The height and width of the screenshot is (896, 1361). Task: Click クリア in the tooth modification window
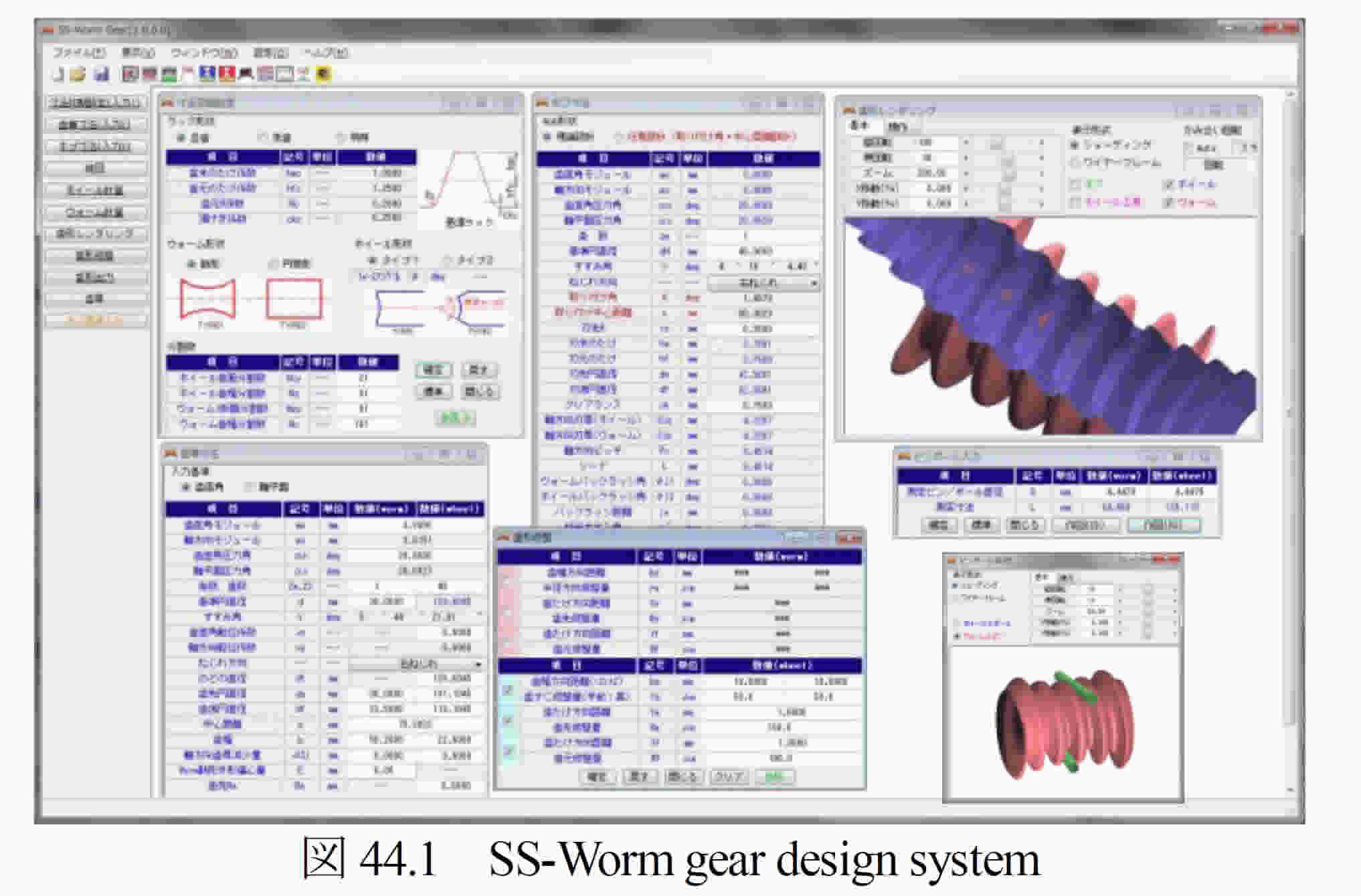pyautogui.click(x=729, y=776)
